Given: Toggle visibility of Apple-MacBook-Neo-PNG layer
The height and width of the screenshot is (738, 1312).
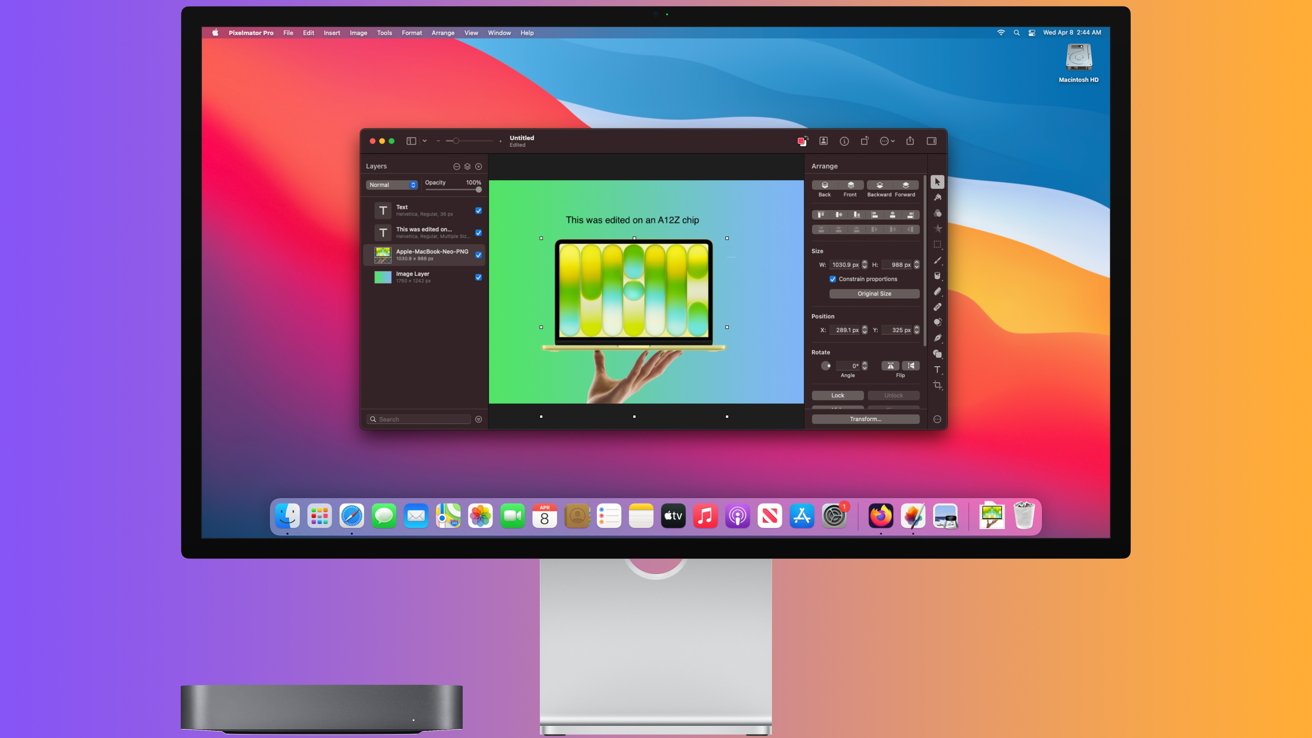Looking at the screenshot, I should point(478,255).
